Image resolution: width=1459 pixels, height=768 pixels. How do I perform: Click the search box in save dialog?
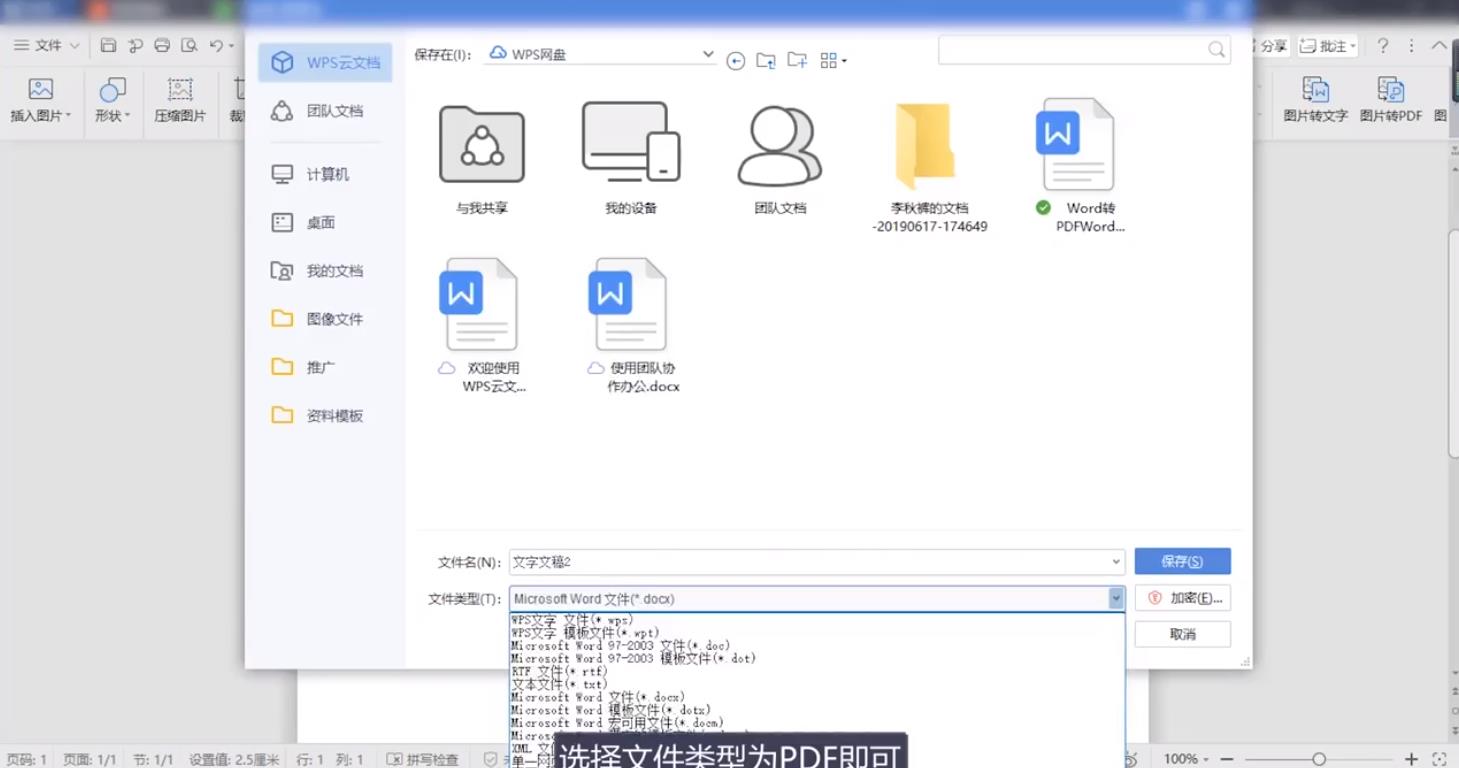coord(1084,50)
